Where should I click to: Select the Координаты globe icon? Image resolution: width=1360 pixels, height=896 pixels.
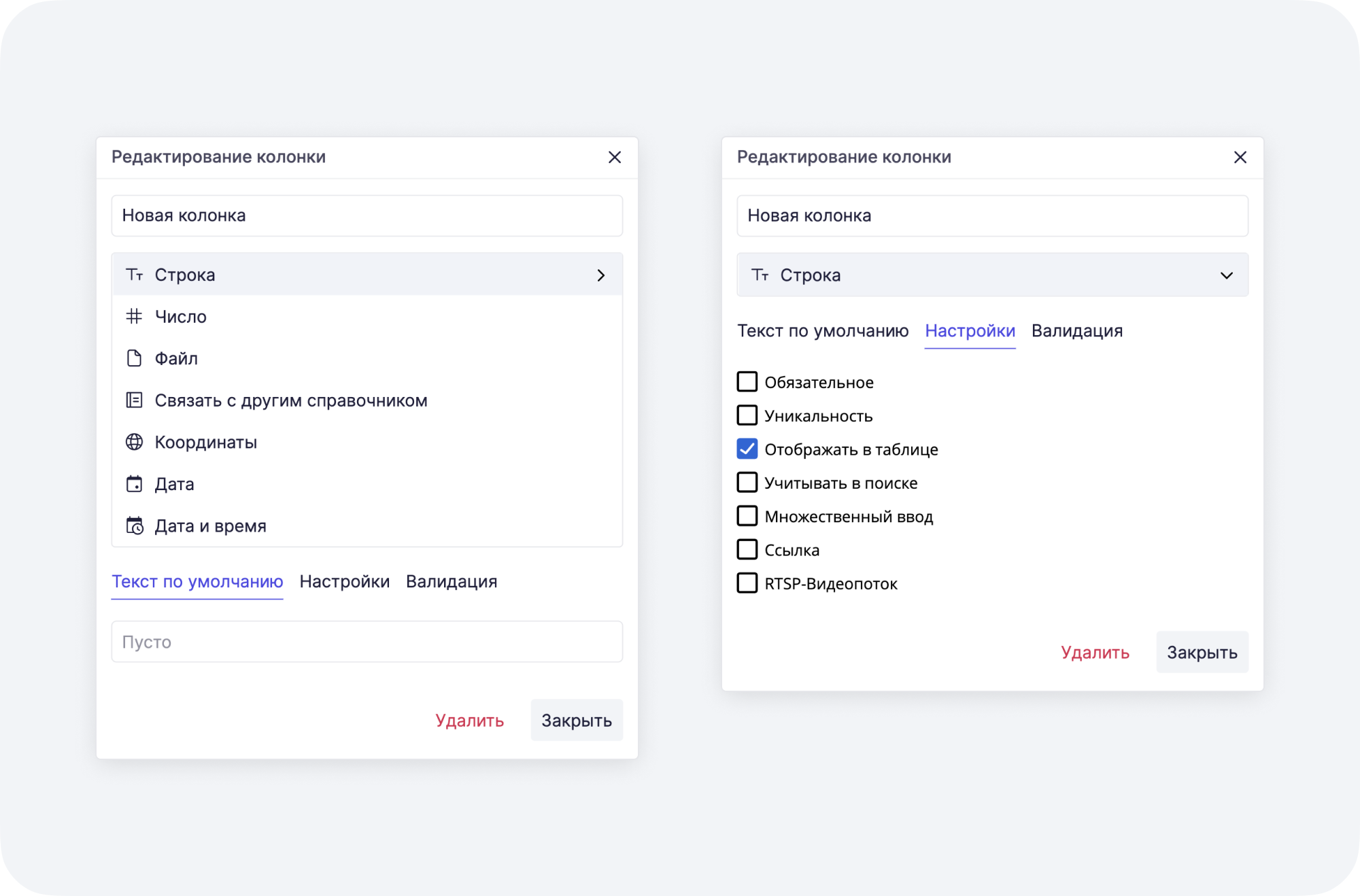(134, 442)
